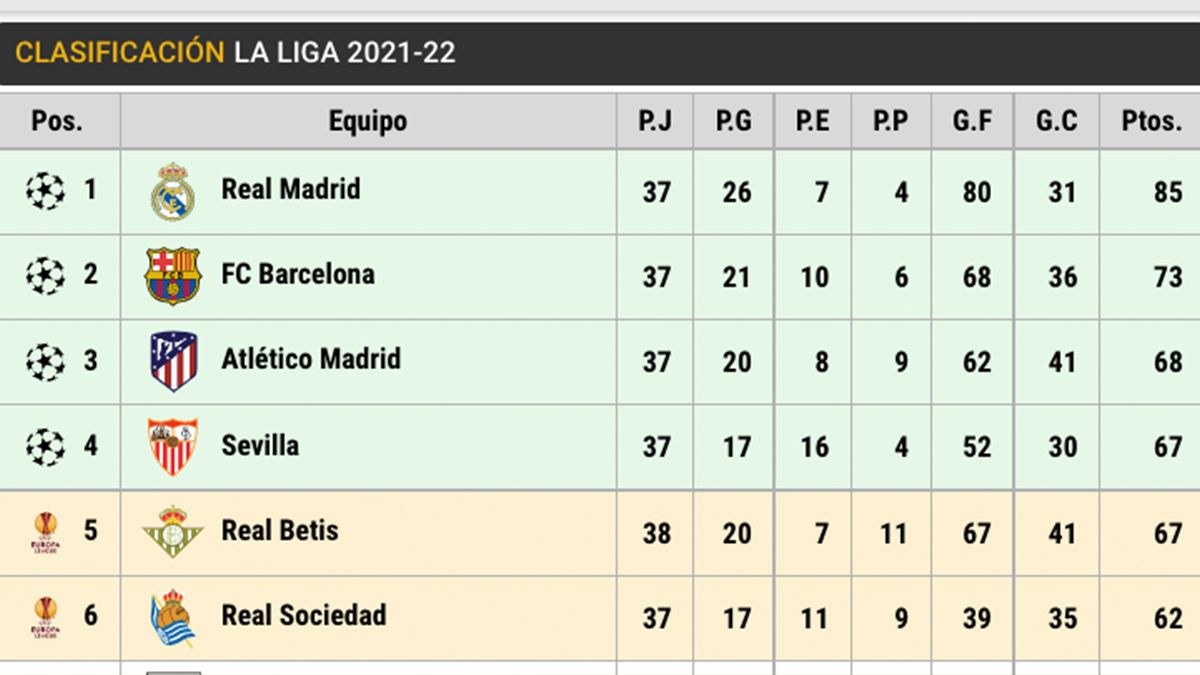The height and width of the screenshot is (675, 1200).
Task: Click the Real Madrid club crest
Action: click(x=173, y=191)
